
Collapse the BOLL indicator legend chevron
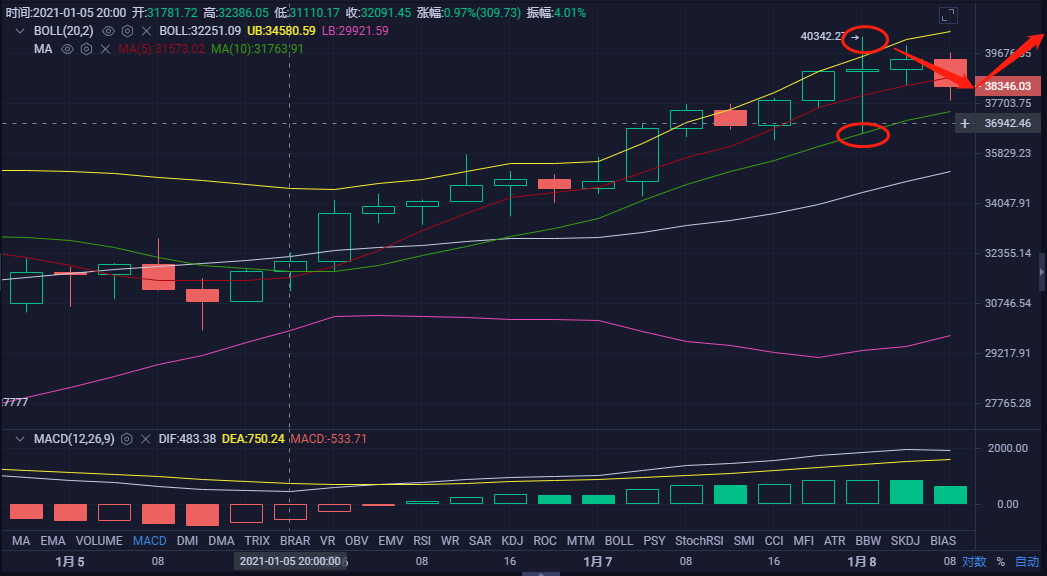[x=20, y=31]
